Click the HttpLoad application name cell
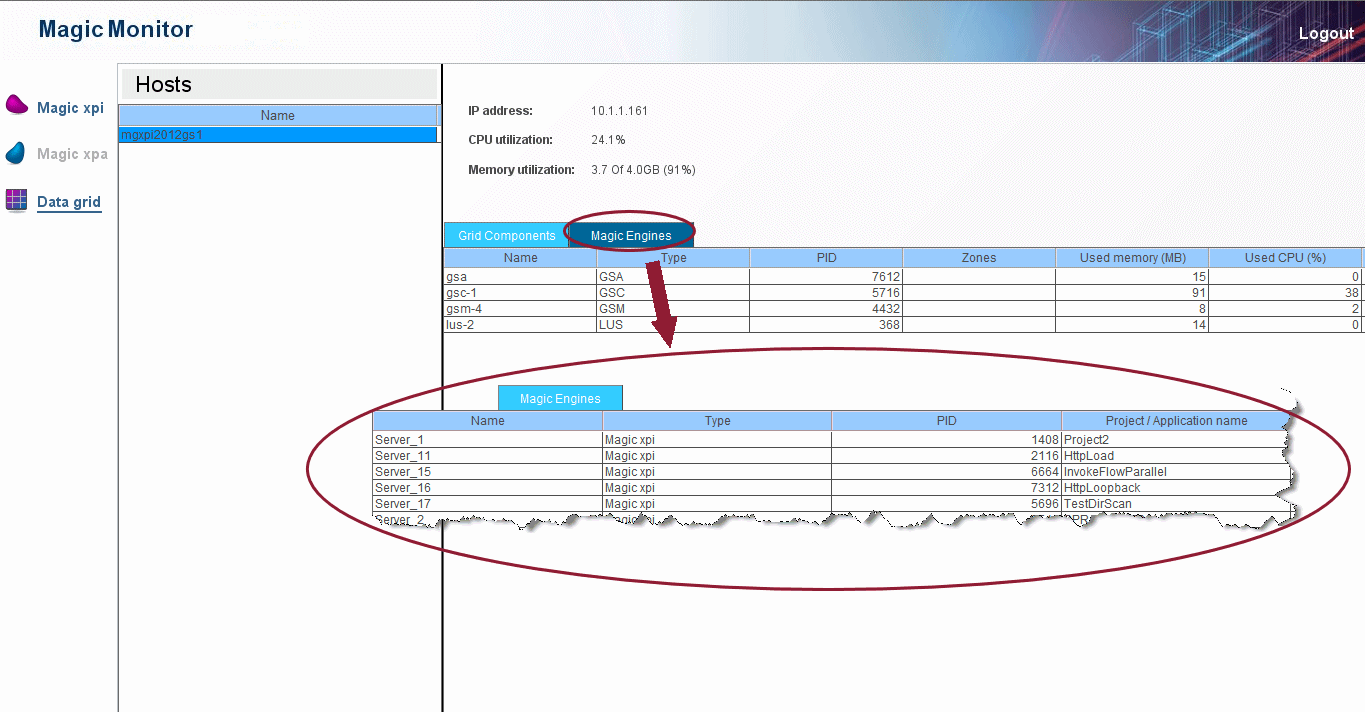 1176,455
